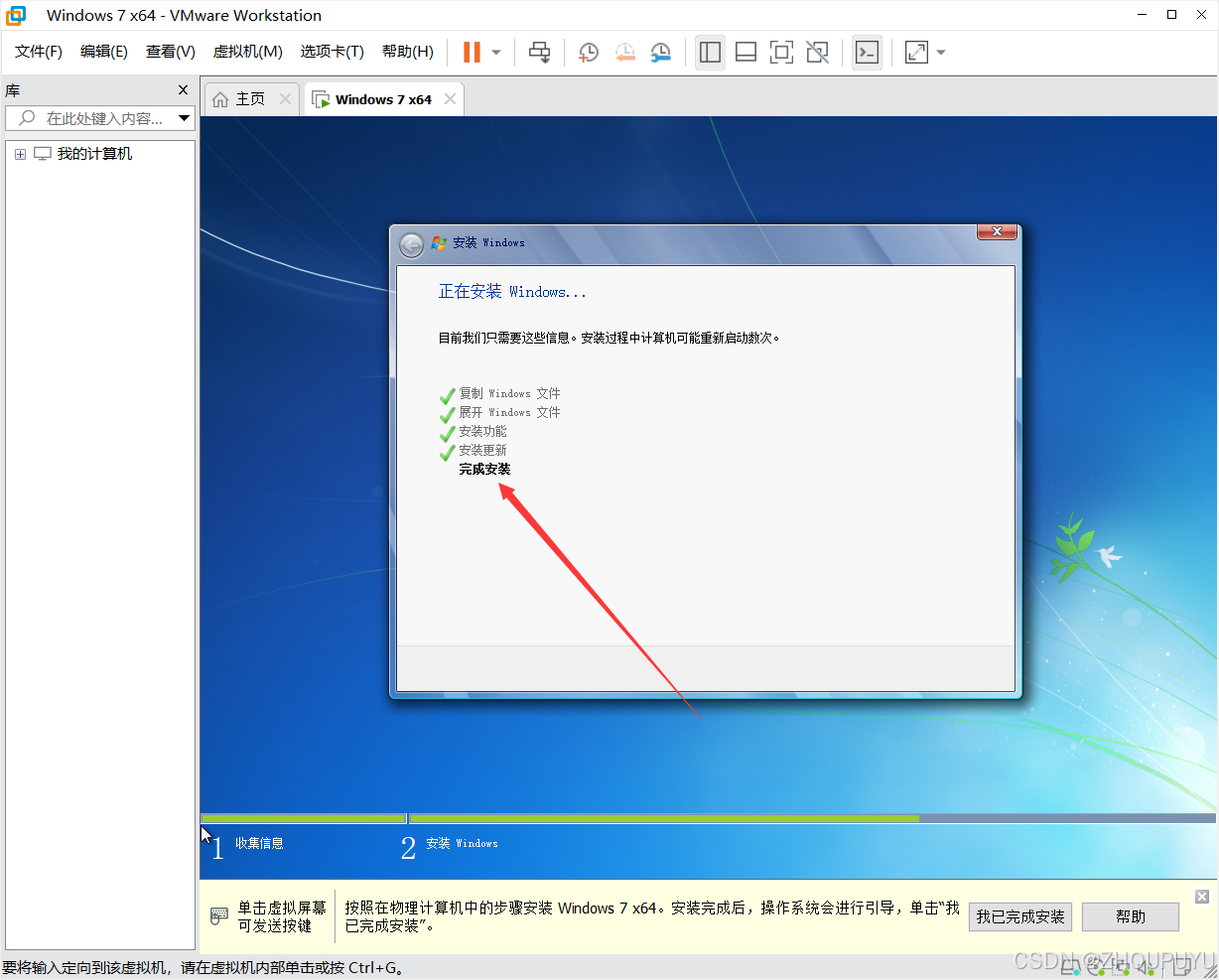The height and width of the screenshot is (980, 1219).
Task: Click the keyboard icon in hint bar
Action: [219, 916]
